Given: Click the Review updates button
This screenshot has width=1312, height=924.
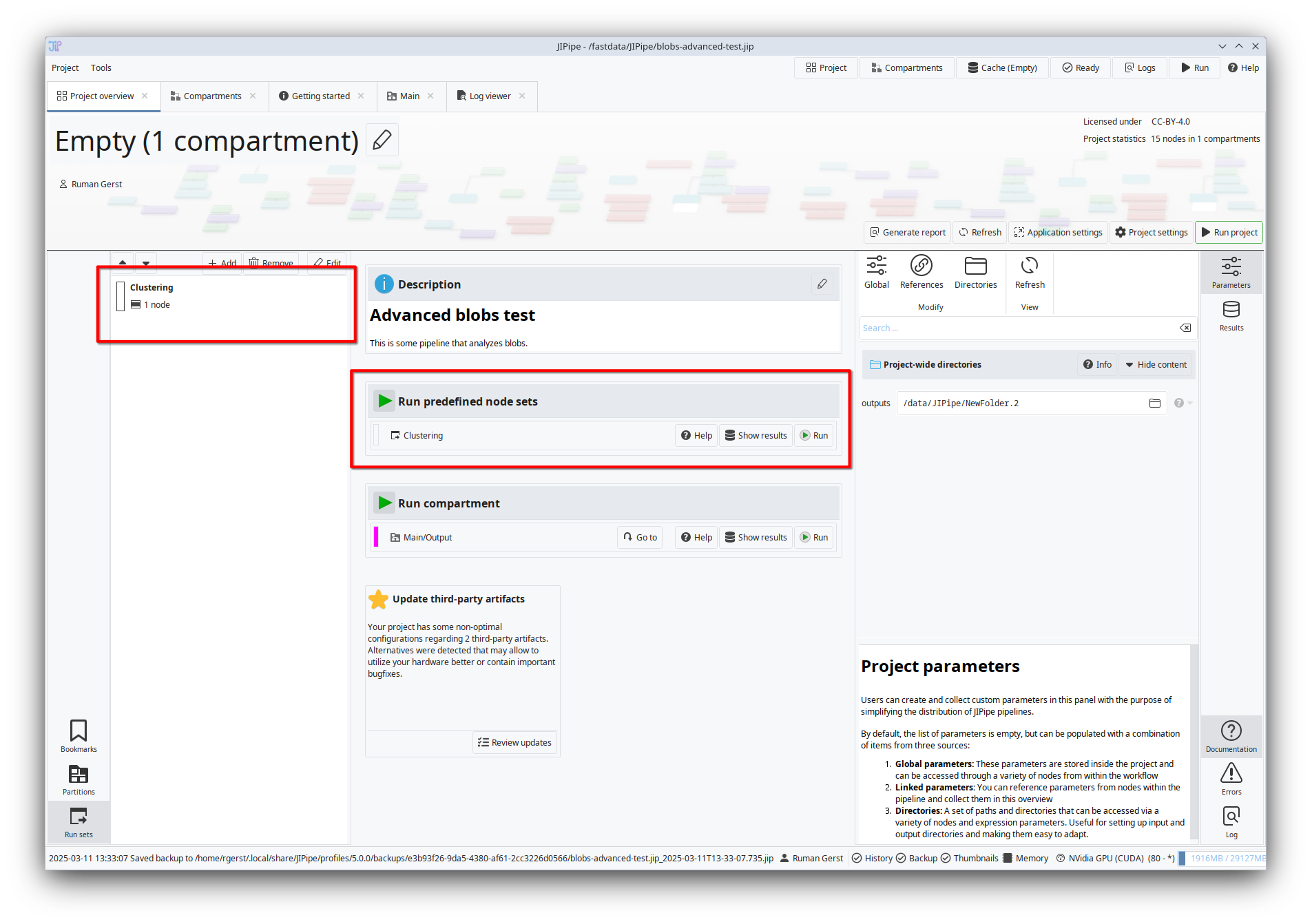Looking at the screenshot, I should click(514, 742).
